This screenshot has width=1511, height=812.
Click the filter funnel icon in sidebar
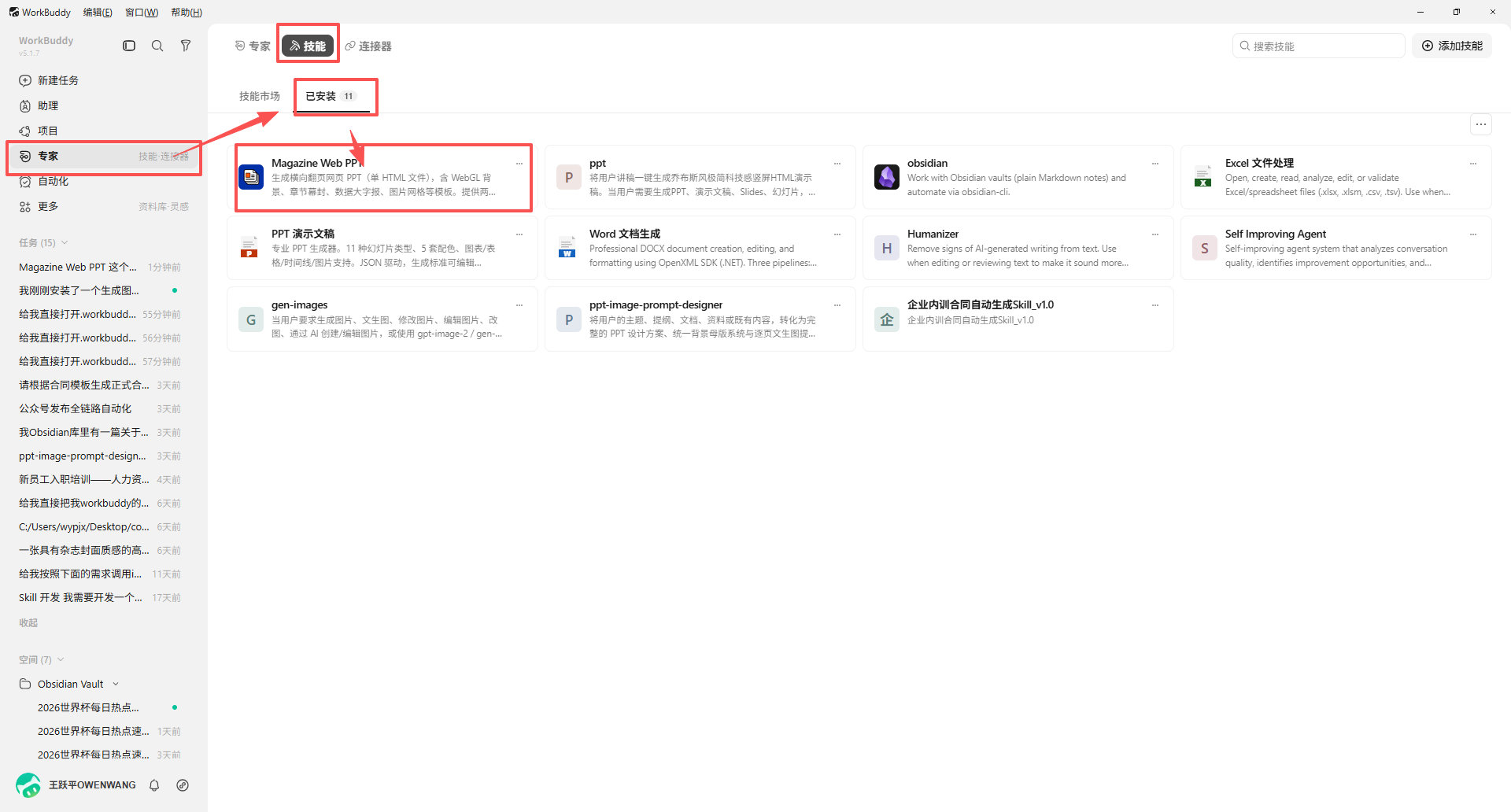186,46
